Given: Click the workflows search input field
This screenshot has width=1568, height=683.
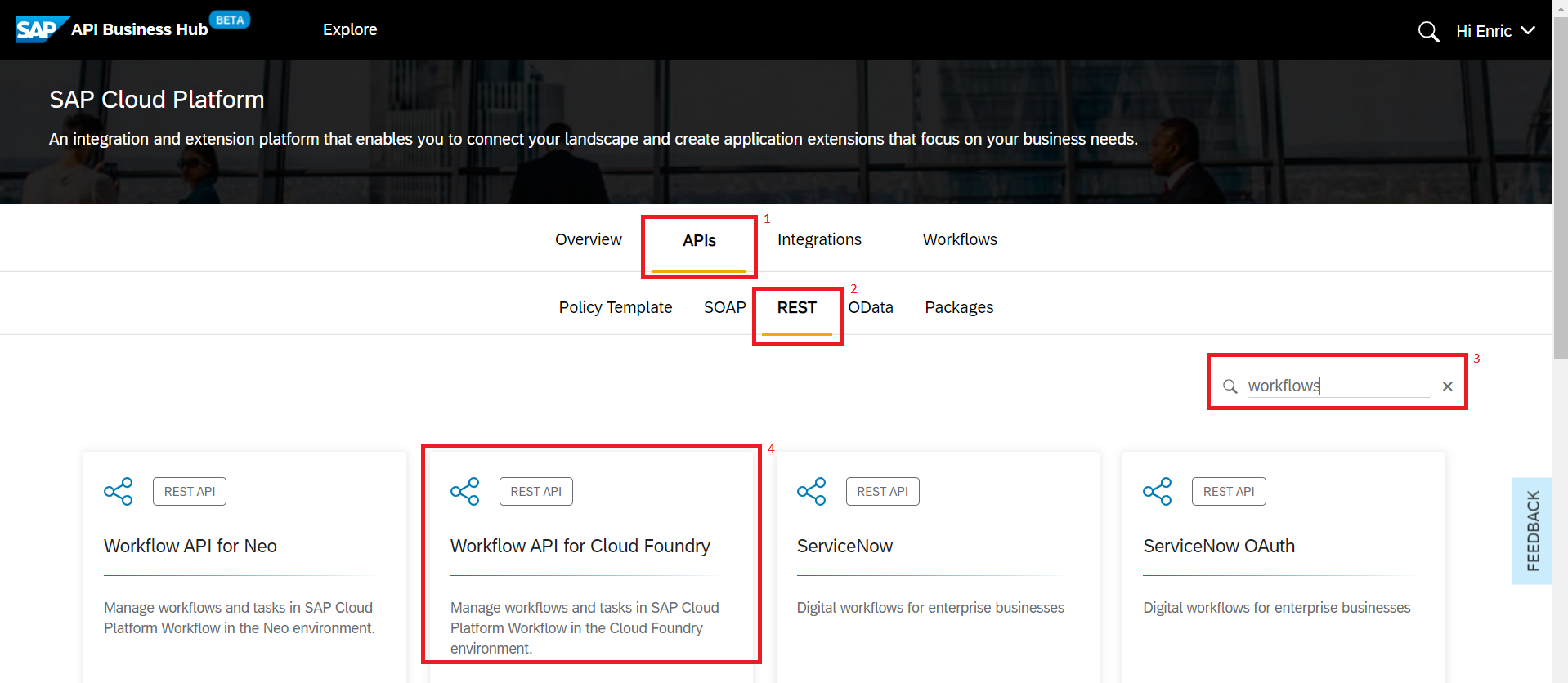Looking at the screenshot, I should pos(1337,386).
